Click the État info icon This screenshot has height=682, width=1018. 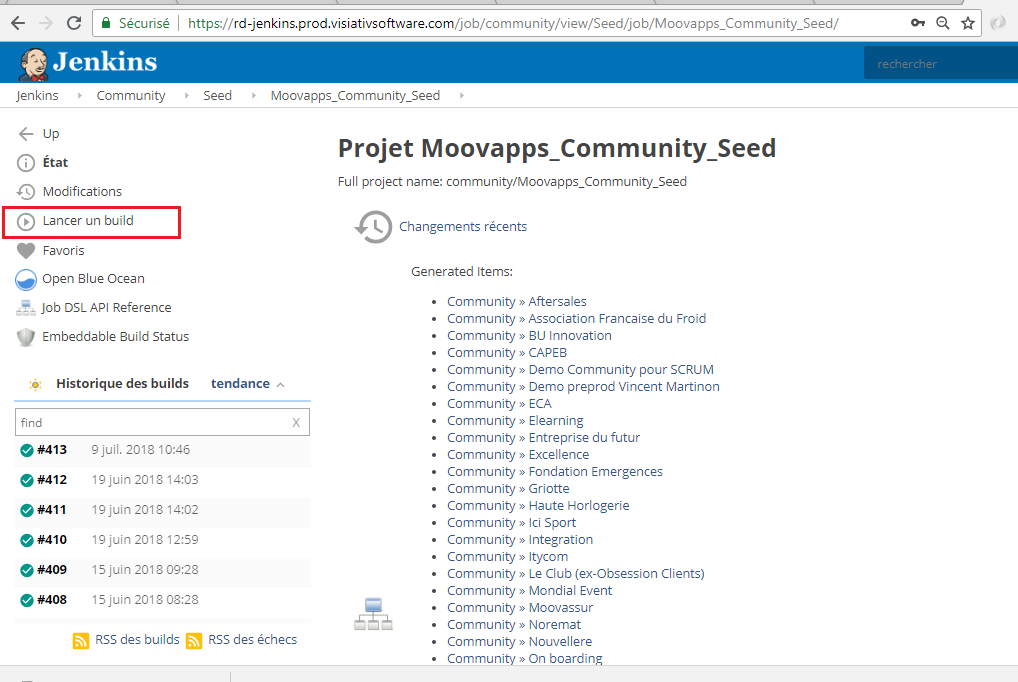(x=26, y=163)
